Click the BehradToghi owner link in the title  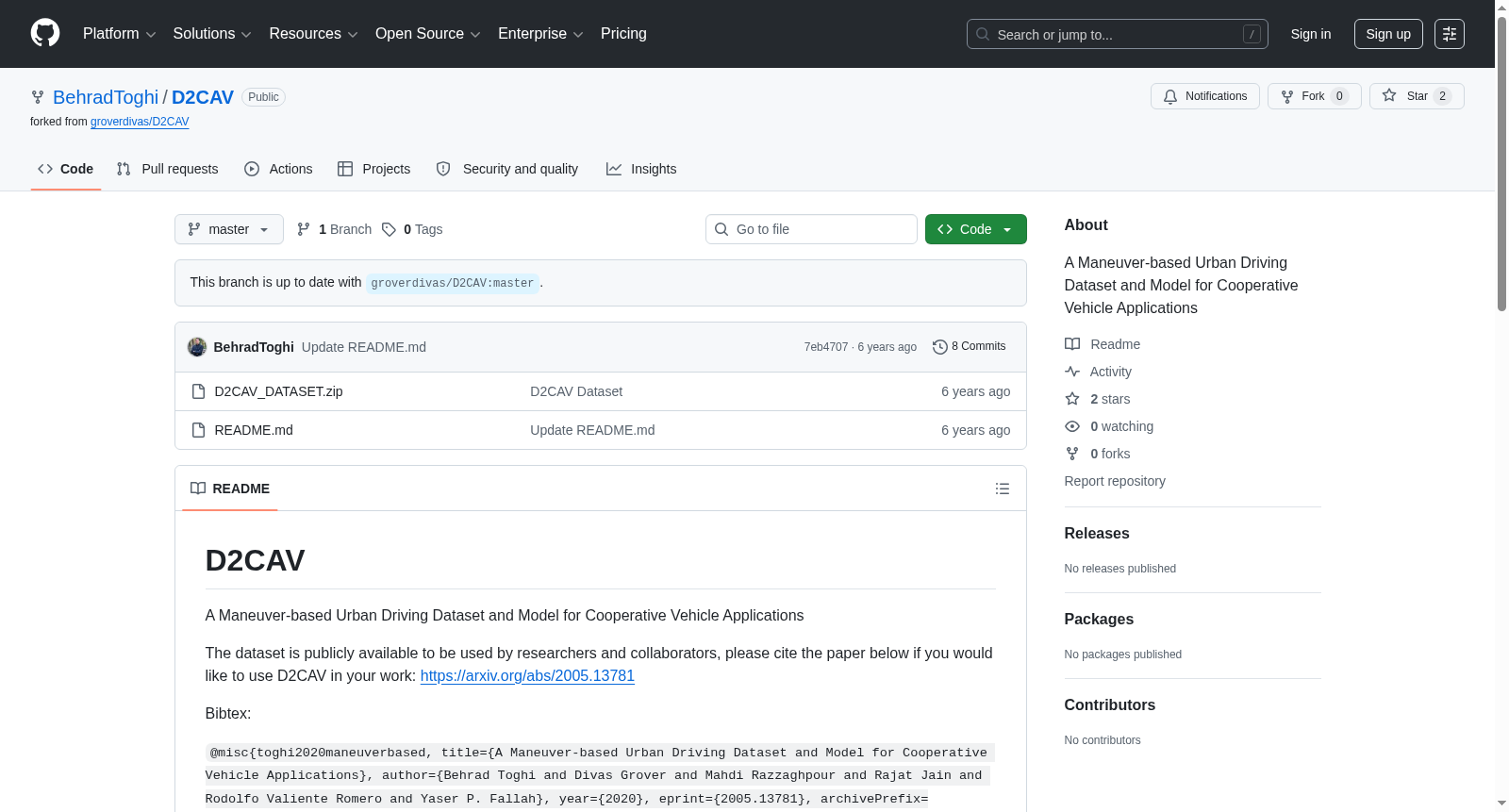click(x=106, y=97)
